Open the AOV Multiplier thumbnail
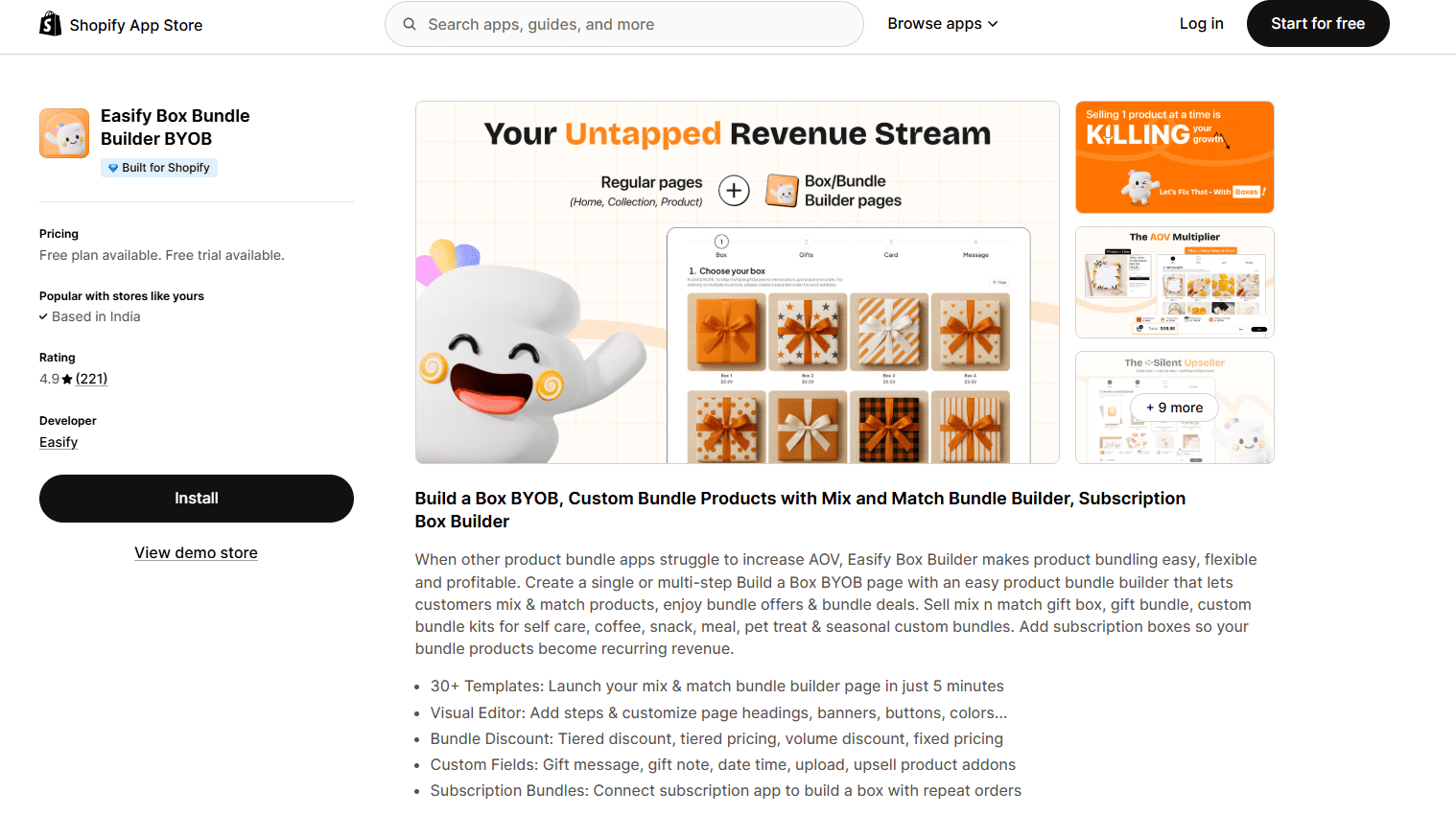This screenshot has width=1456, height=815. point(1175,283)
